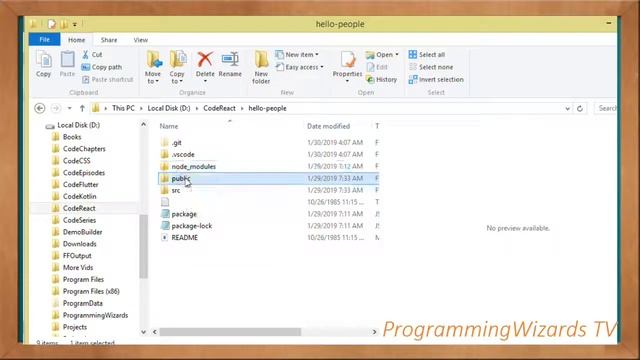Screen dimensions: 640x360
Task: Click the horizontal scrollbar right arrow
Action: [374, 332]
